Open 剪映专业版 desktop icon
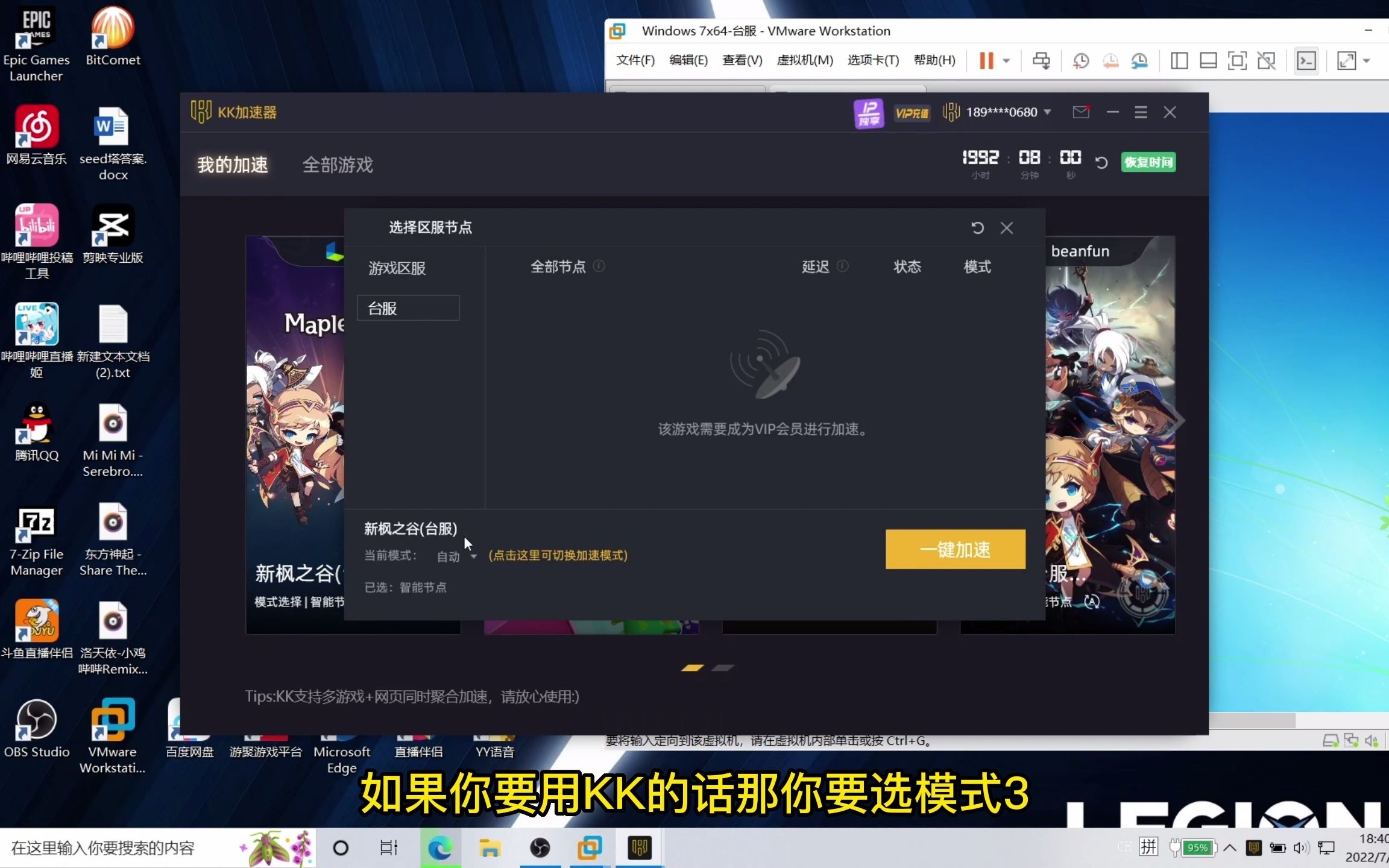The image size is (1389, 868). [x=113, y=234]
